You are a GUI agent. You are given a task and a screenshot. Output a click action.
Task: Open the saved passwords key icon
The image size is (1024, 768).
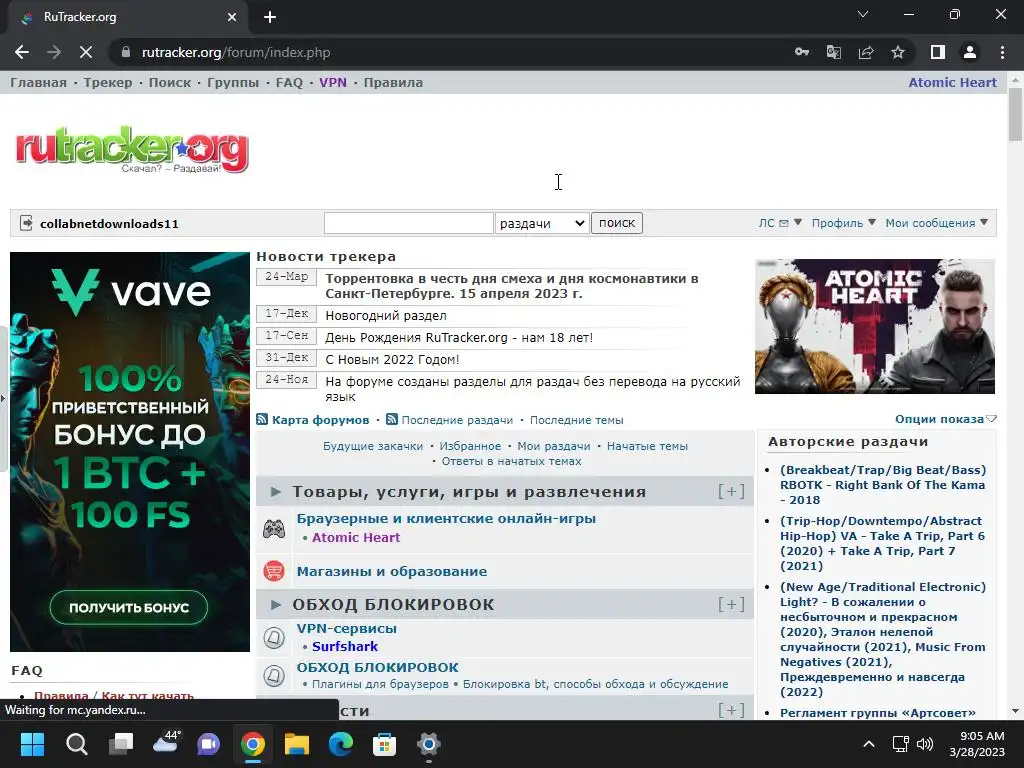pyautogui.click(x=802, y=52)
